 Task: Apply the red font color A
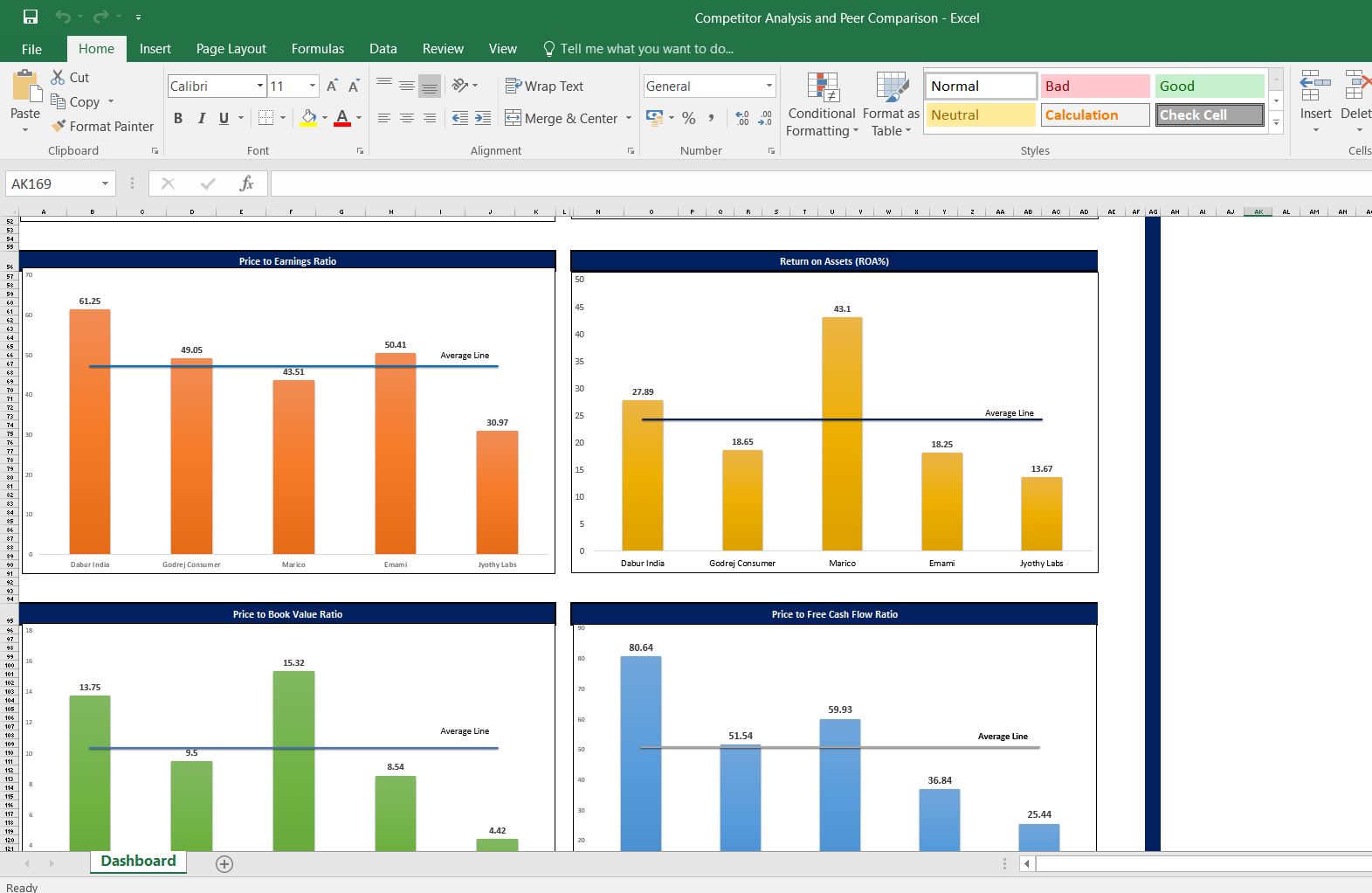point(341,117)
